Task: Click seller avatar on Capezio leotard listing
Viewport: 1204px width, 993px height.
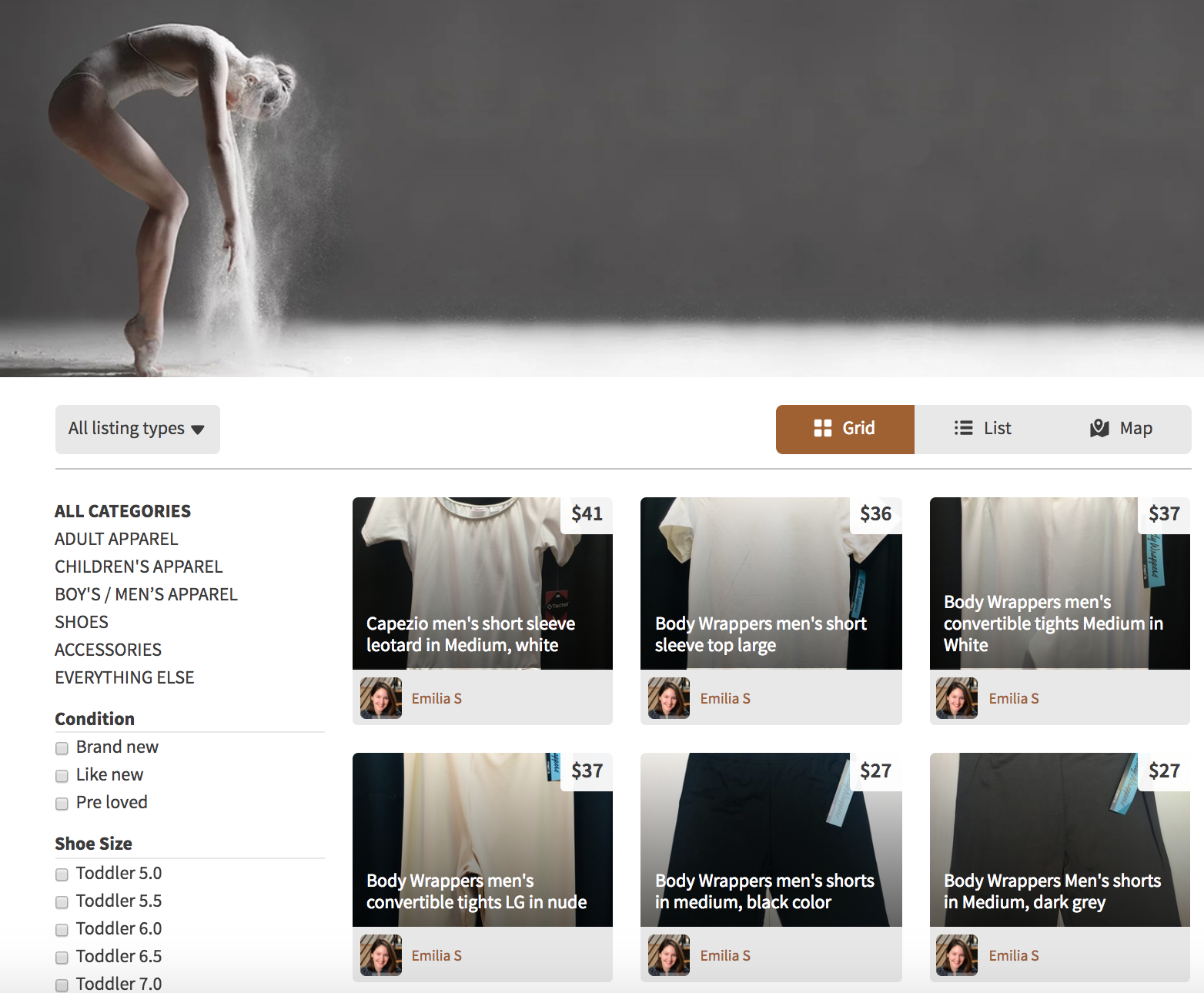Action: 381,698
